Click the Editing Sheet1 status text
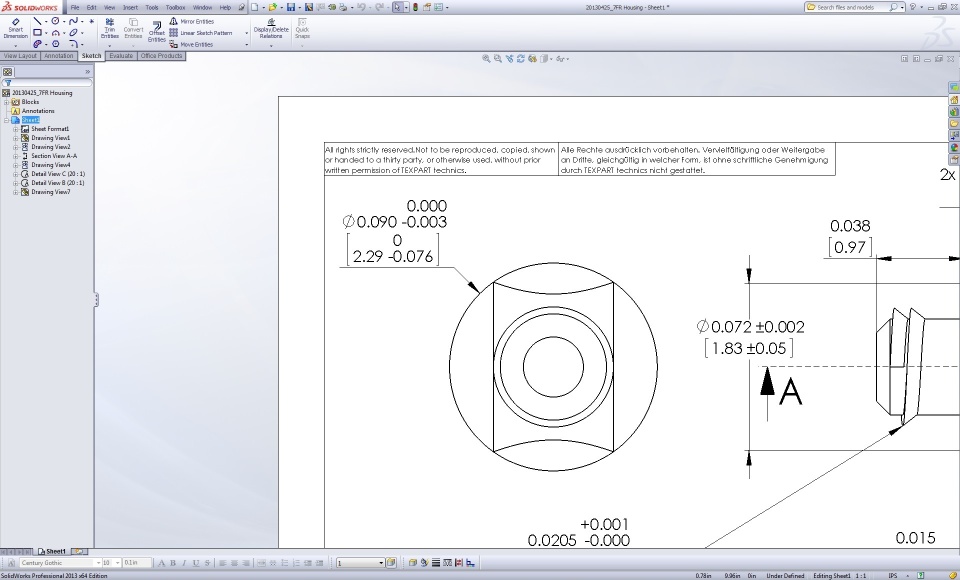Viewport: 960px width, 580px height. pos(832,576)
